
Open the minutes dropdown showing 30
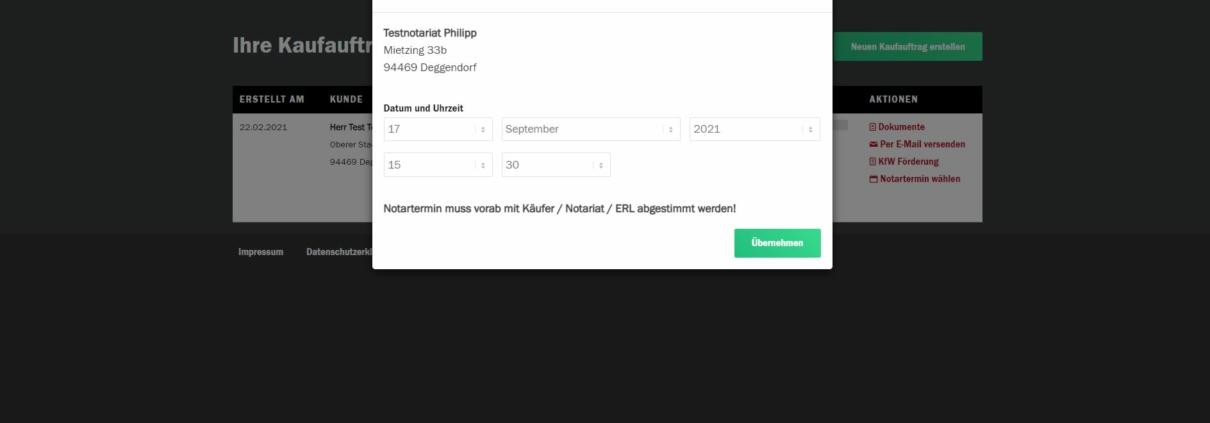coord(555,165)
